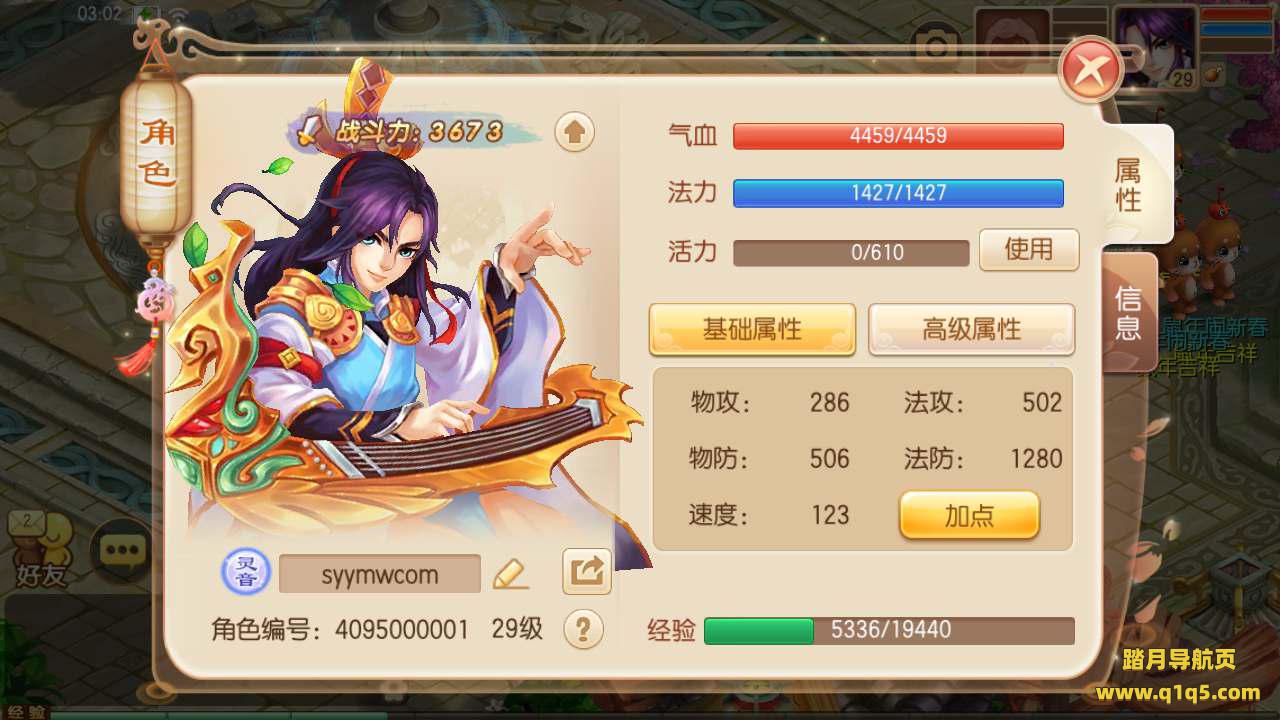This screenshot has height=720, width=1280.
Task: Click the 使用 vitality button
Action: [1029, 249]
